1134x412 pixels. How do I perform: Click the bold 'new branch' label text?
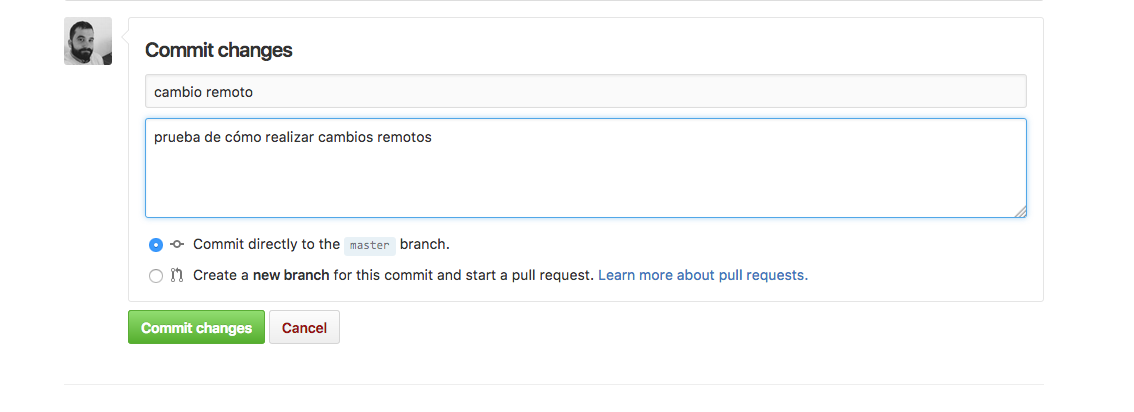[291, 275]
